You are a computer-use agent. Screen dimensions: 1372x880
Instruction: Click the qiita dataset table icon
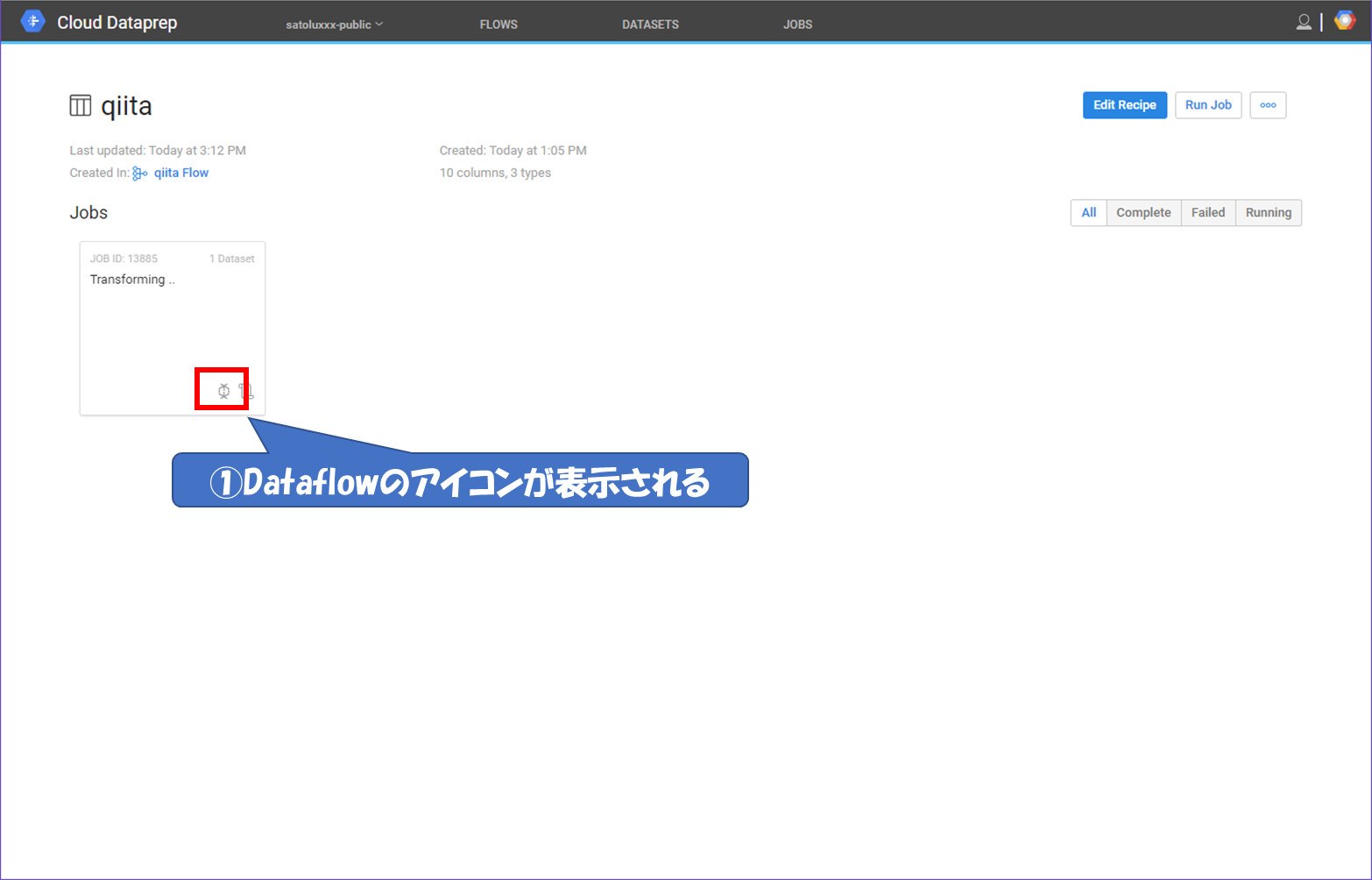tap(81, 106)
